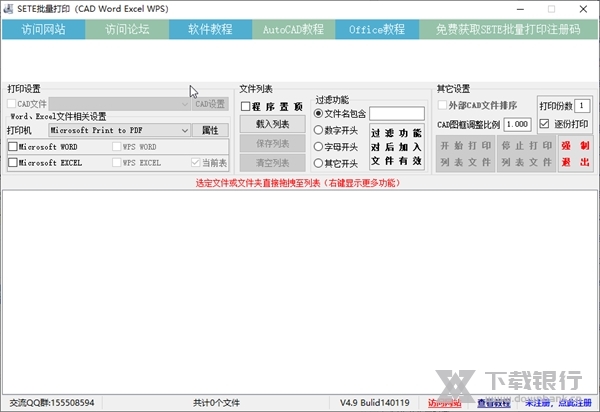Open the 查看教程 status bar link
The image size is (600, 412).
point(494,403)
